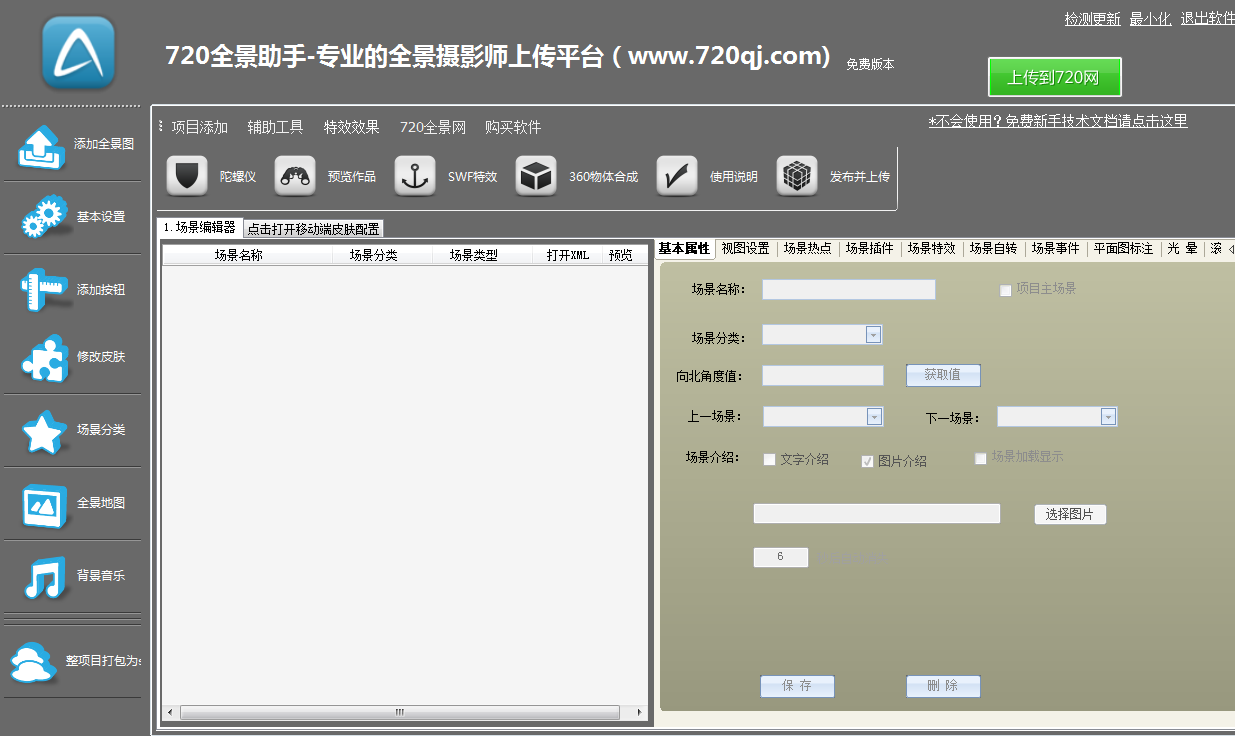Open 项目添加 menu
Image resolution: width=1235 pixels, height=736 pixels.
pos(199,127)
